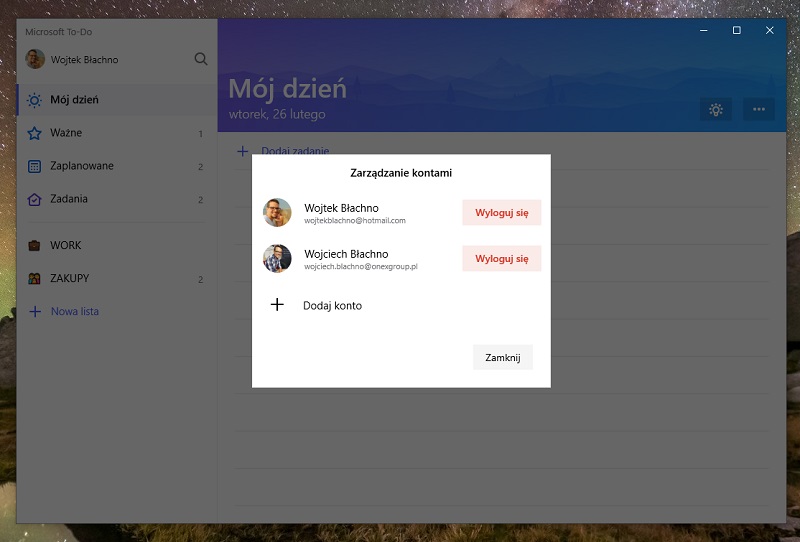Click the Wojtek Błachno account name in sidebar
The image size is (800, 542).
pos(84,60)
